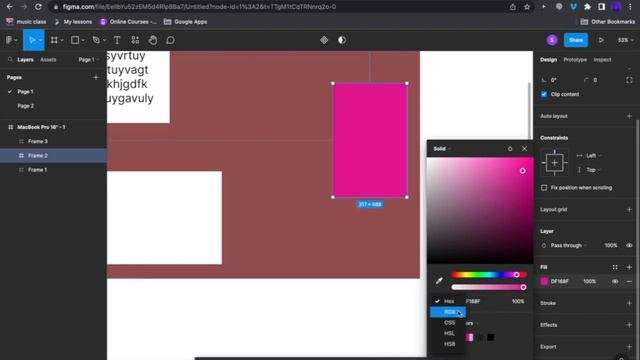Add a layout grid with plus icon
This screenshot has width=640, height=360.
click(x=629, y=209)
